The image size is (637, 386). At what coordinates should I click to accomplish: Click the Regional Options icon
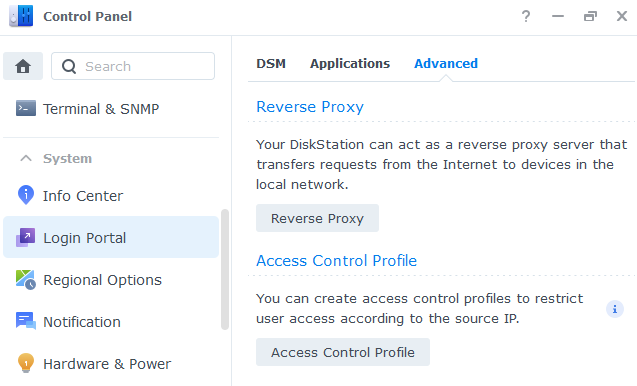point(26,280)
